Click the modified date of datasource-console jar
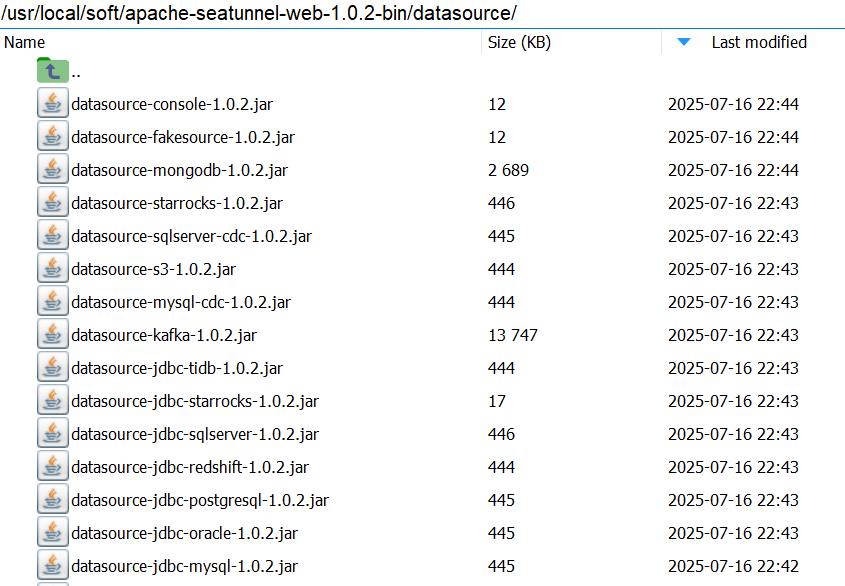This screenshot has height=586, width=845. click(733, 104)
